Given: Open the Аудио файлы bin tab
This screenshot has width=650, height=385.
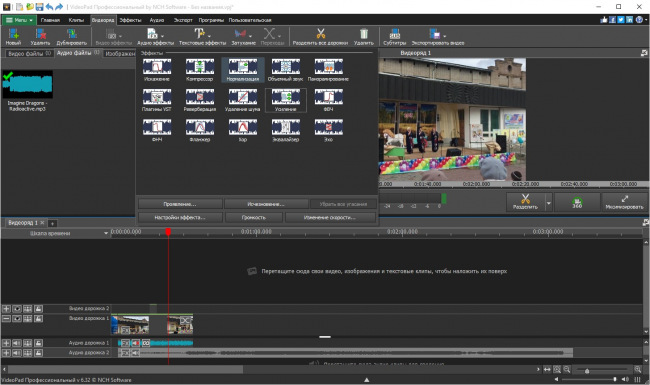Looking at the screenshot, I should pyautogui.click(x=78, y=53).
